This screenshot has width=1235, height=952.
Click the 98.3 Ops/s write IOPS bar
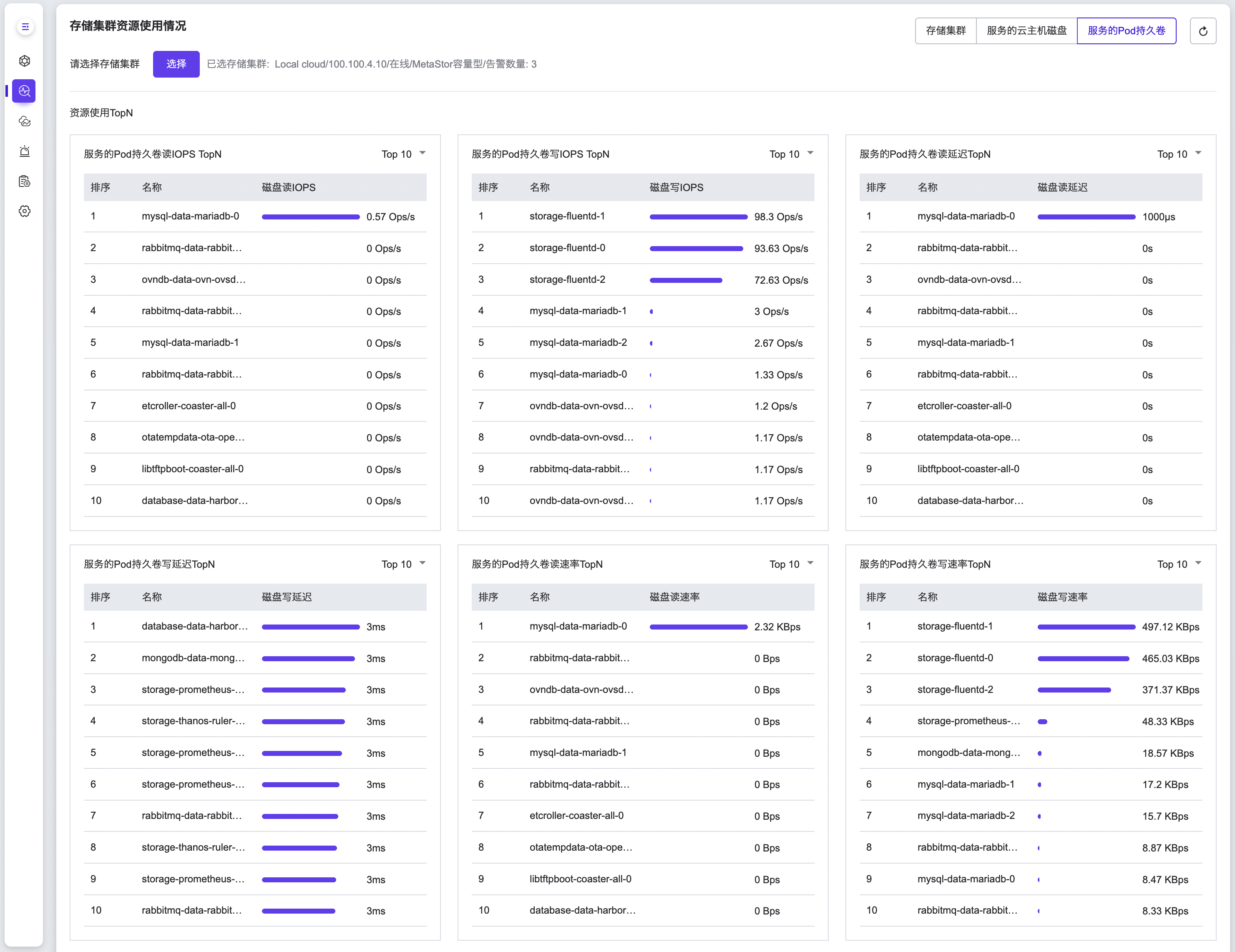pyautogui.click(x=698, y=217)
